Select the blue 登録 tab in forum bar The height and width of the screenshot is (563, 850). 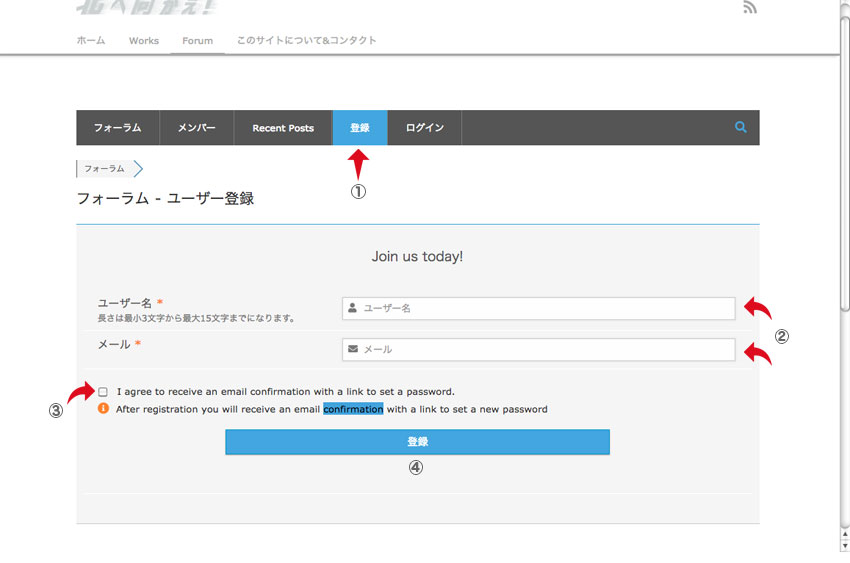[359, 128]
